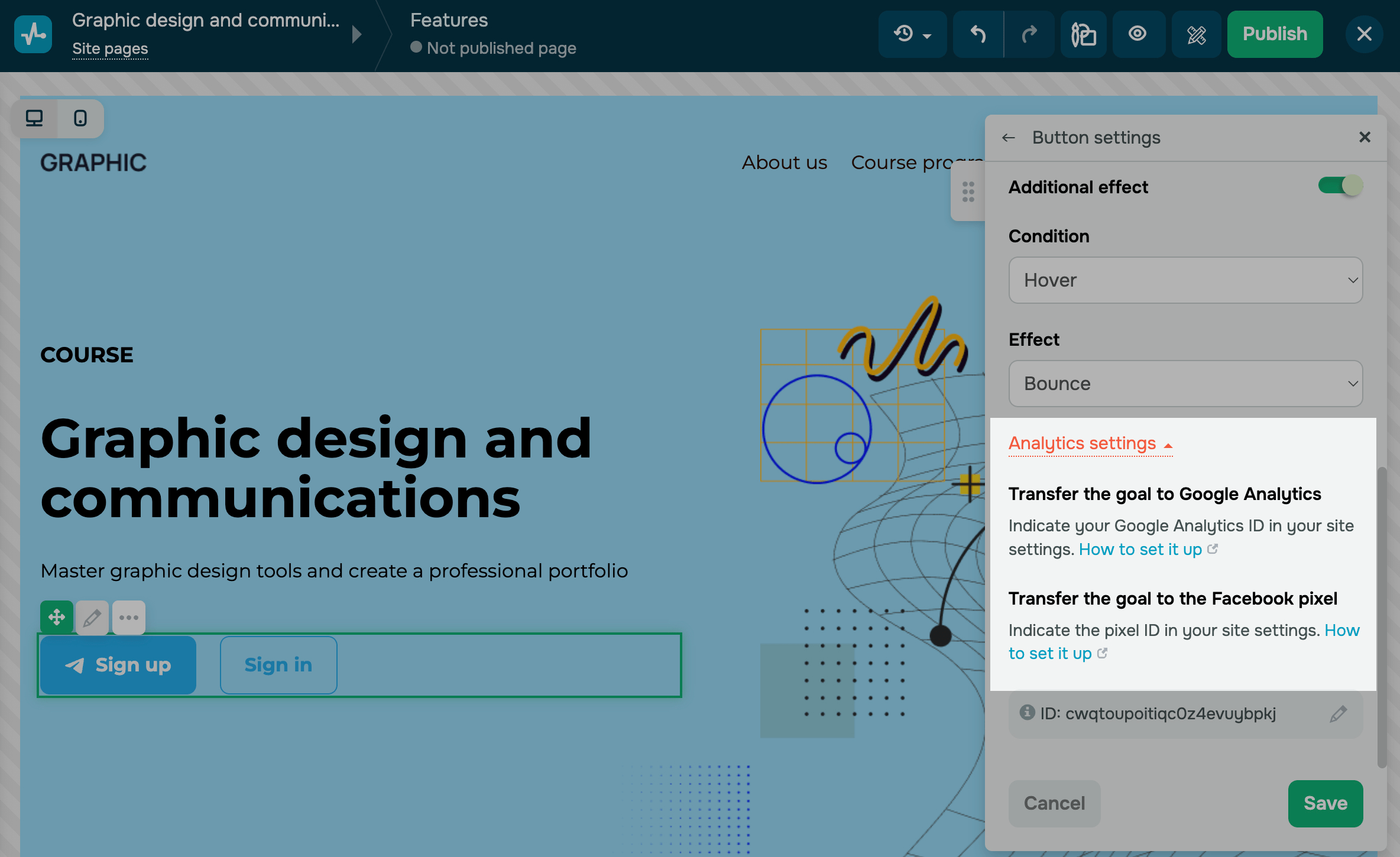Screen dimensions: 1400x857
Task: Click the green move block handle
Action: tap(57, 618)
